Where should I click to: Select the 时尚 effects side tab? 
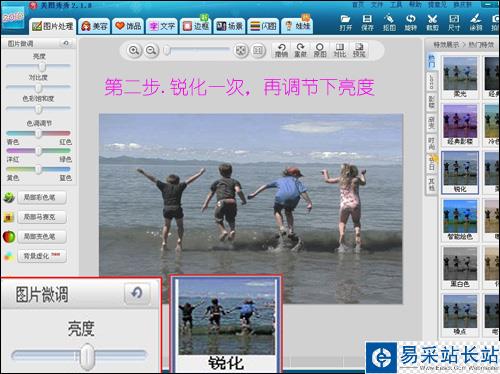pyautogui.click(x=432, y=143)
